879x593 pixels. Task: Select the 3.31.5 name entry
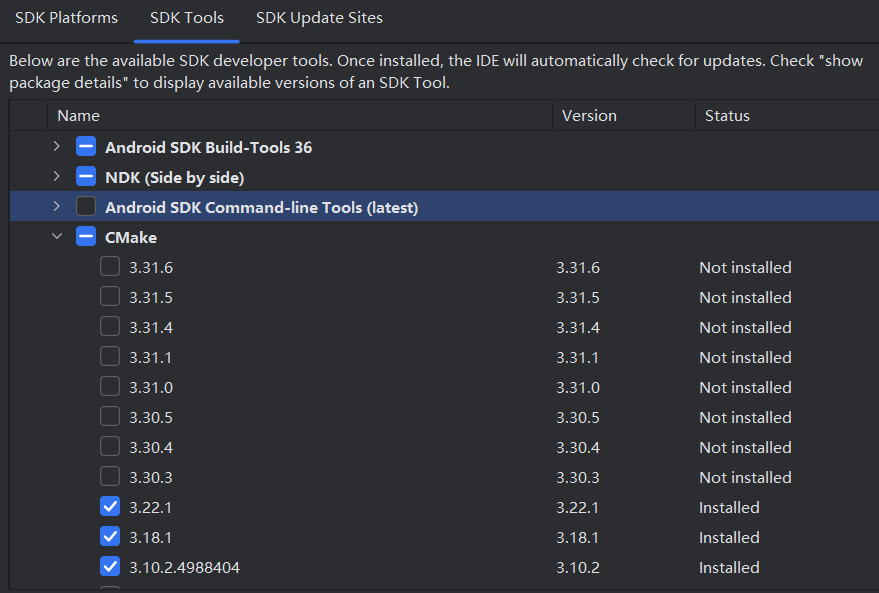(x=151, y=298)
